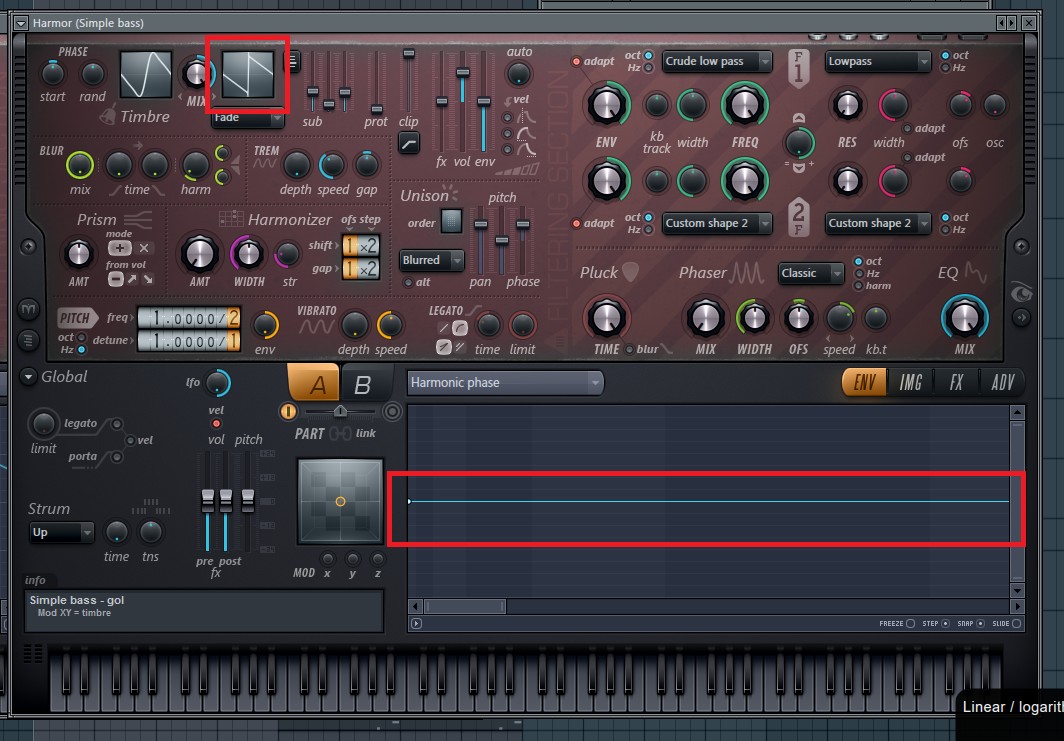Click the part A/B balance slider
This screenshot has width=1064, height=741.
coord(341,411)
